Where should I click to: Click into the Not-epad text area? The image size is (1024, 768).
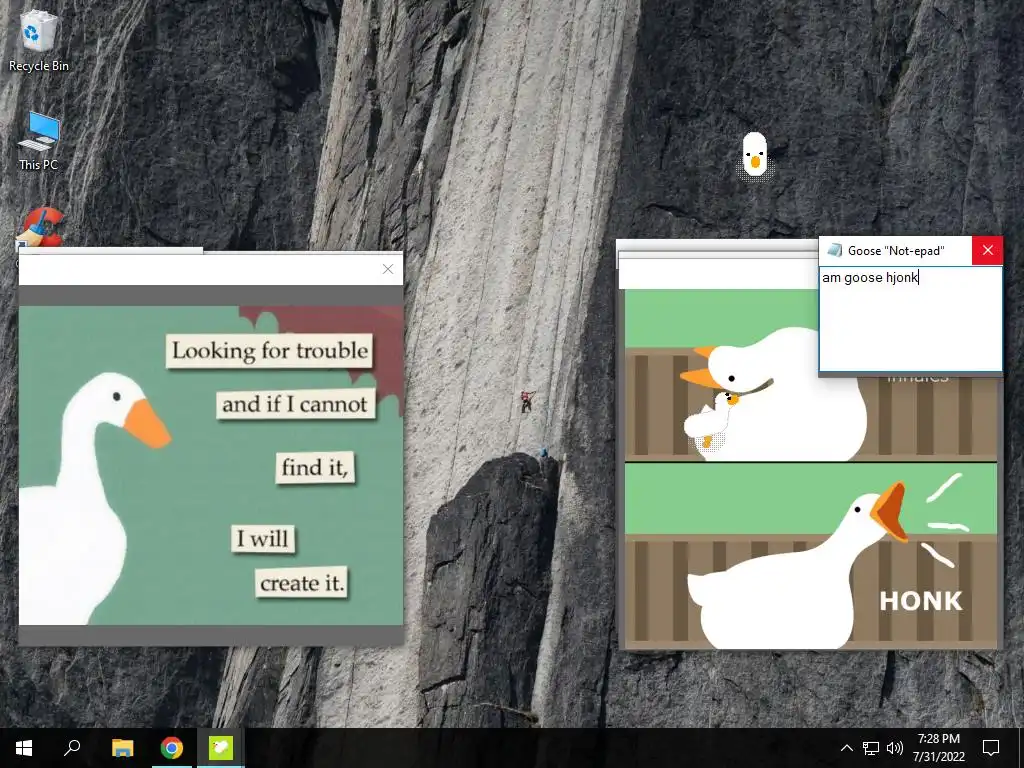click(x=910, y=319)
